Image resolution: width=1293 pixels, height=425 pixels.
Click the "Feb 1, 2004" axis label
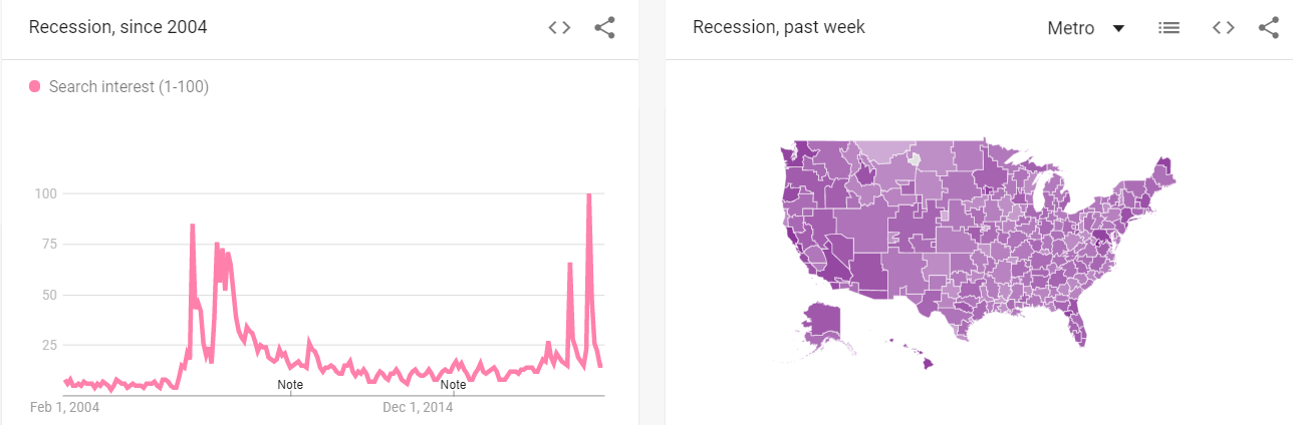point(65,407)
